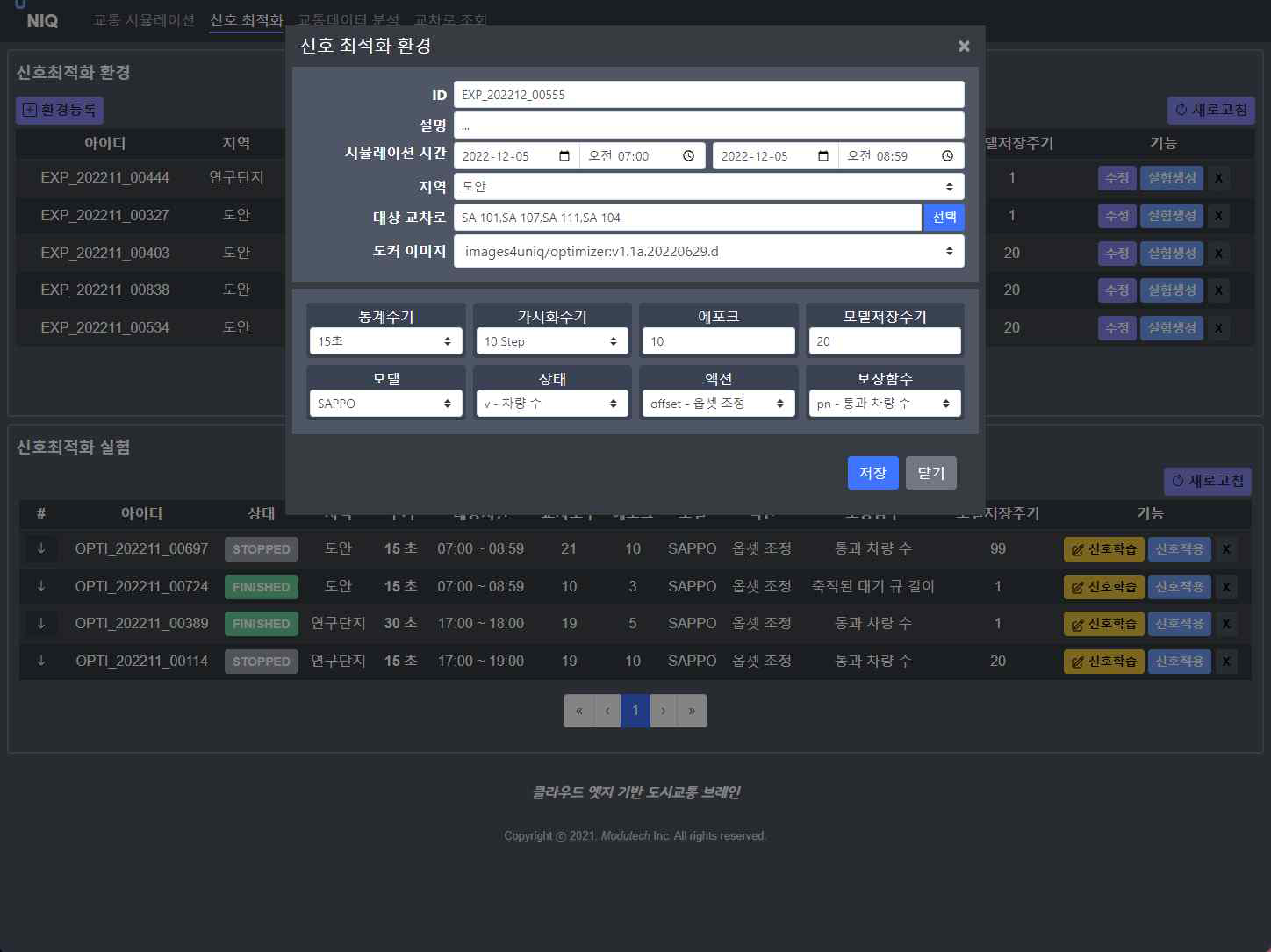Open the 교통 시뮬레이션 tab
The height and width of the screenshot is (952, 1271).
(144, 19)
